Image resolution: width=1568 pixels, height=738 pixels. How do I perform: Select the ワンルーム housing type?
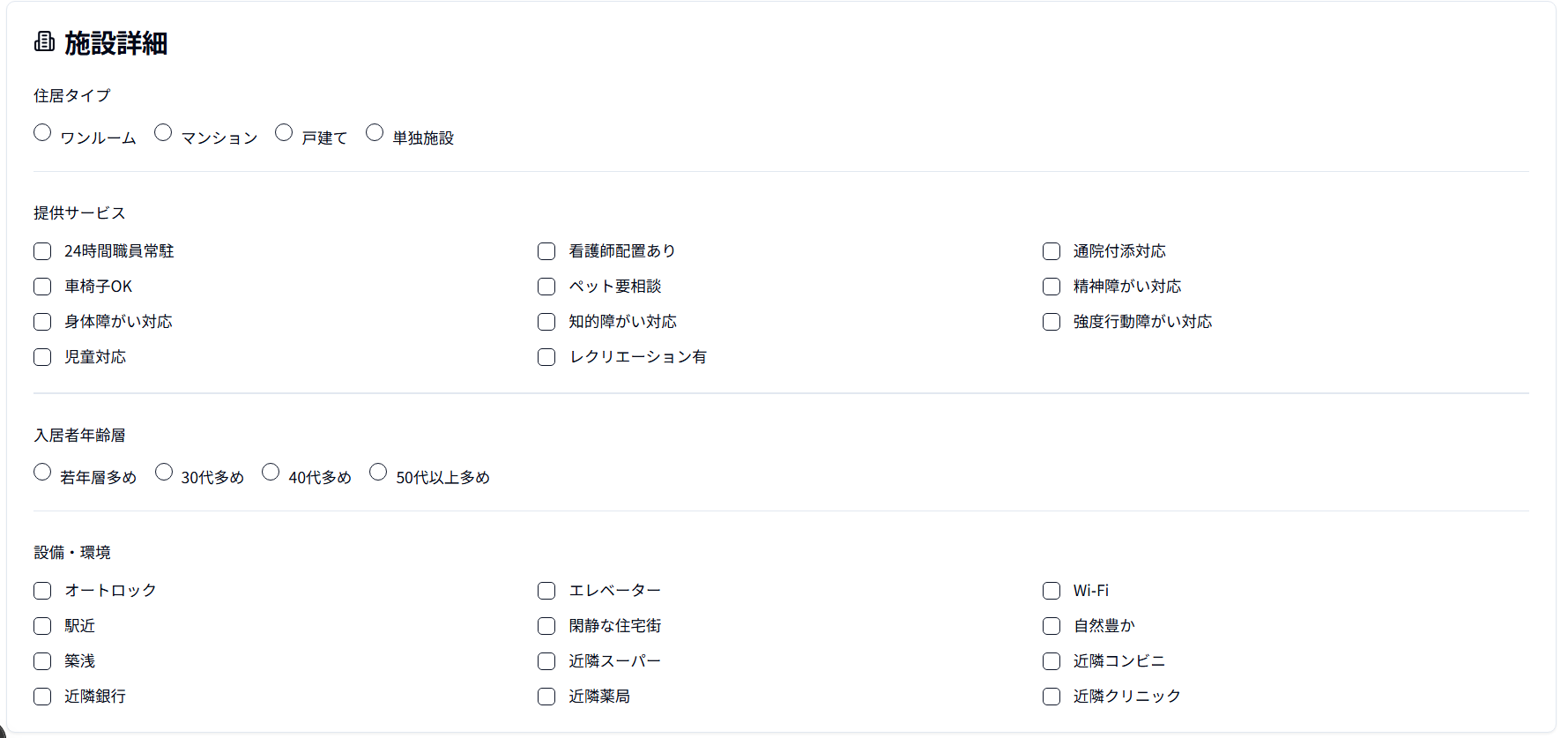click(42, 131)
